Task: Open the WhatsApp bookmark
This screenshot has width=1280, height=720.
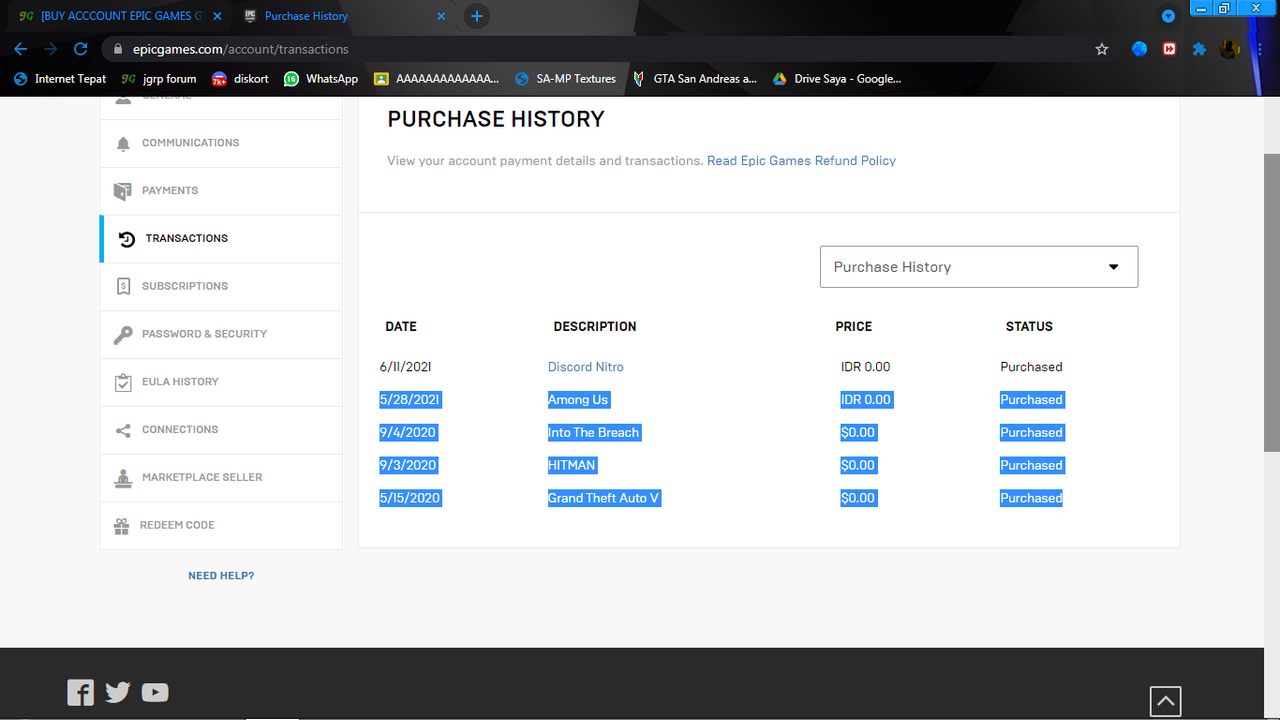Action: click(321, 79)
